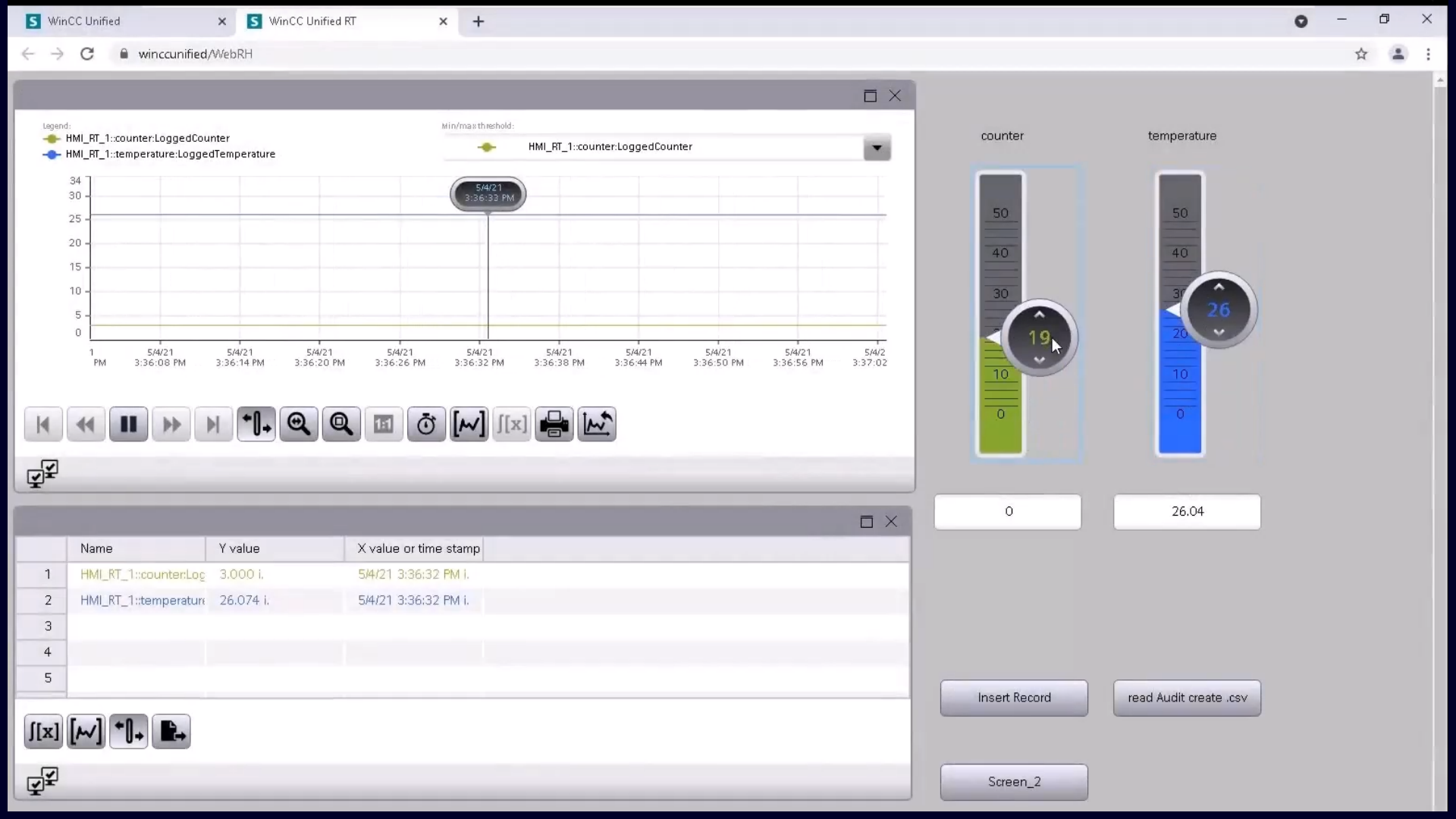Close the trend control panel

[x=895, y=96]
